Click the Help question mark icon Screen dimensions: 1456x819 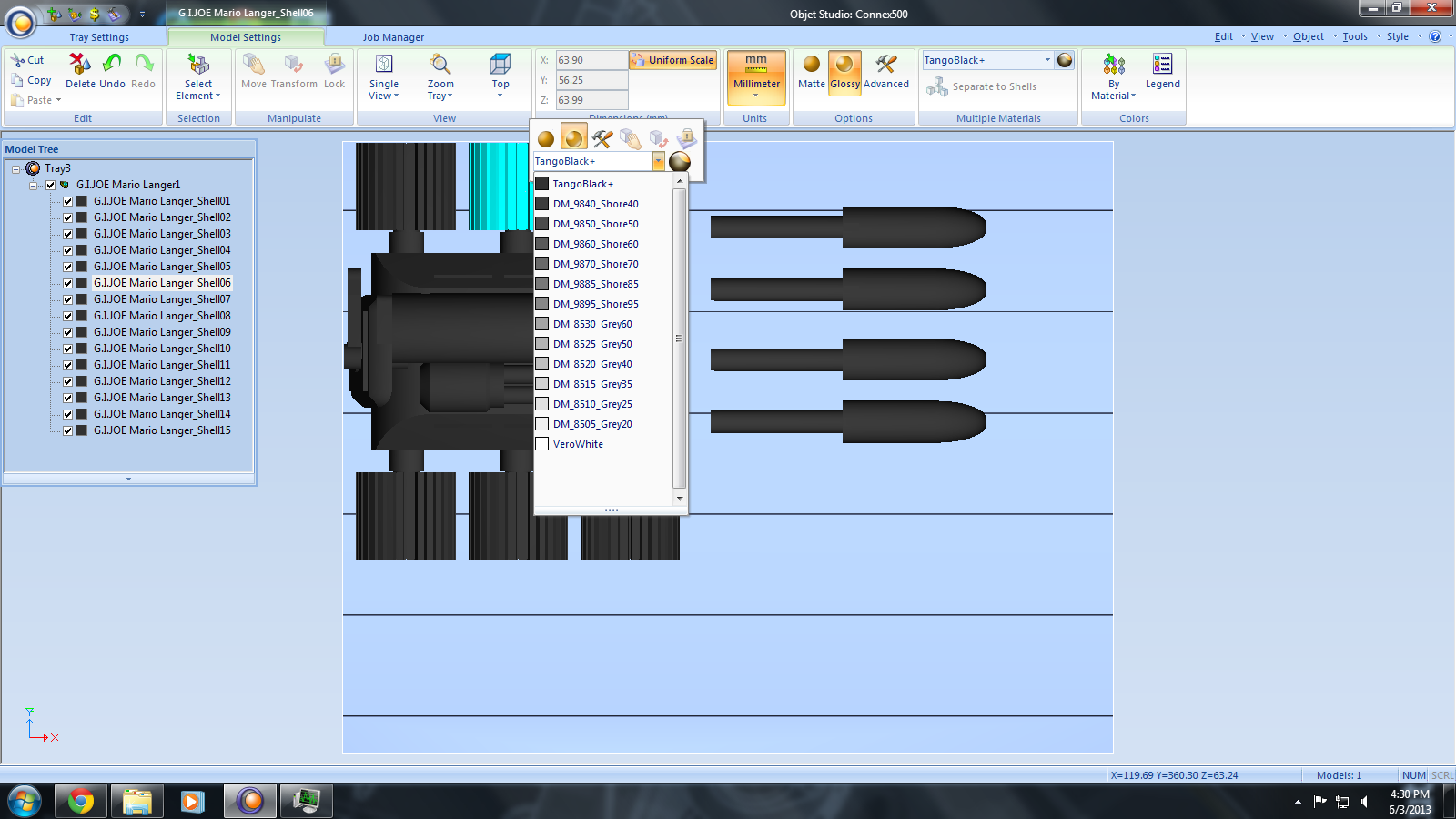[1435, 36]
